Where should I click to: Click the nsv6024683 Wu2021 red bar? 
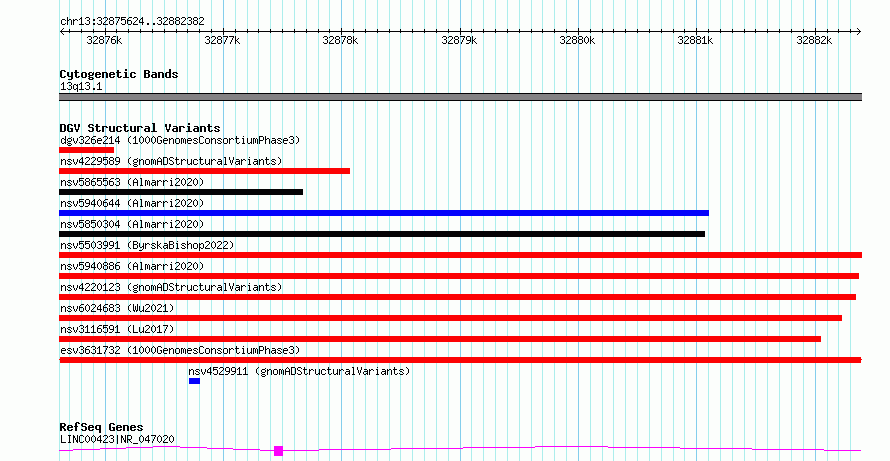(450, 318)
